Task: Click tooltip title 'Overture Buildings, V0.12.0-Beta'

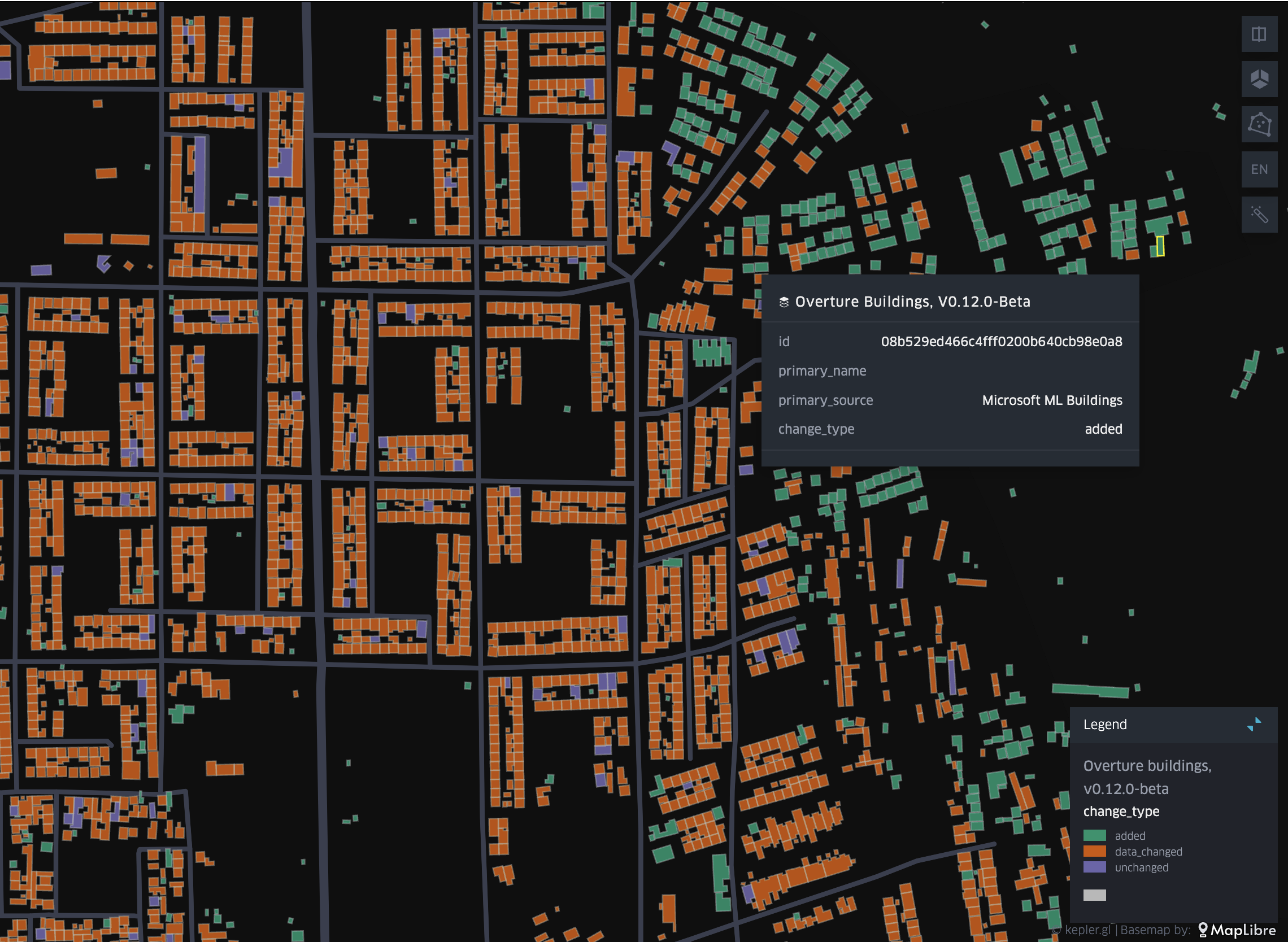Action: point(912,302)
